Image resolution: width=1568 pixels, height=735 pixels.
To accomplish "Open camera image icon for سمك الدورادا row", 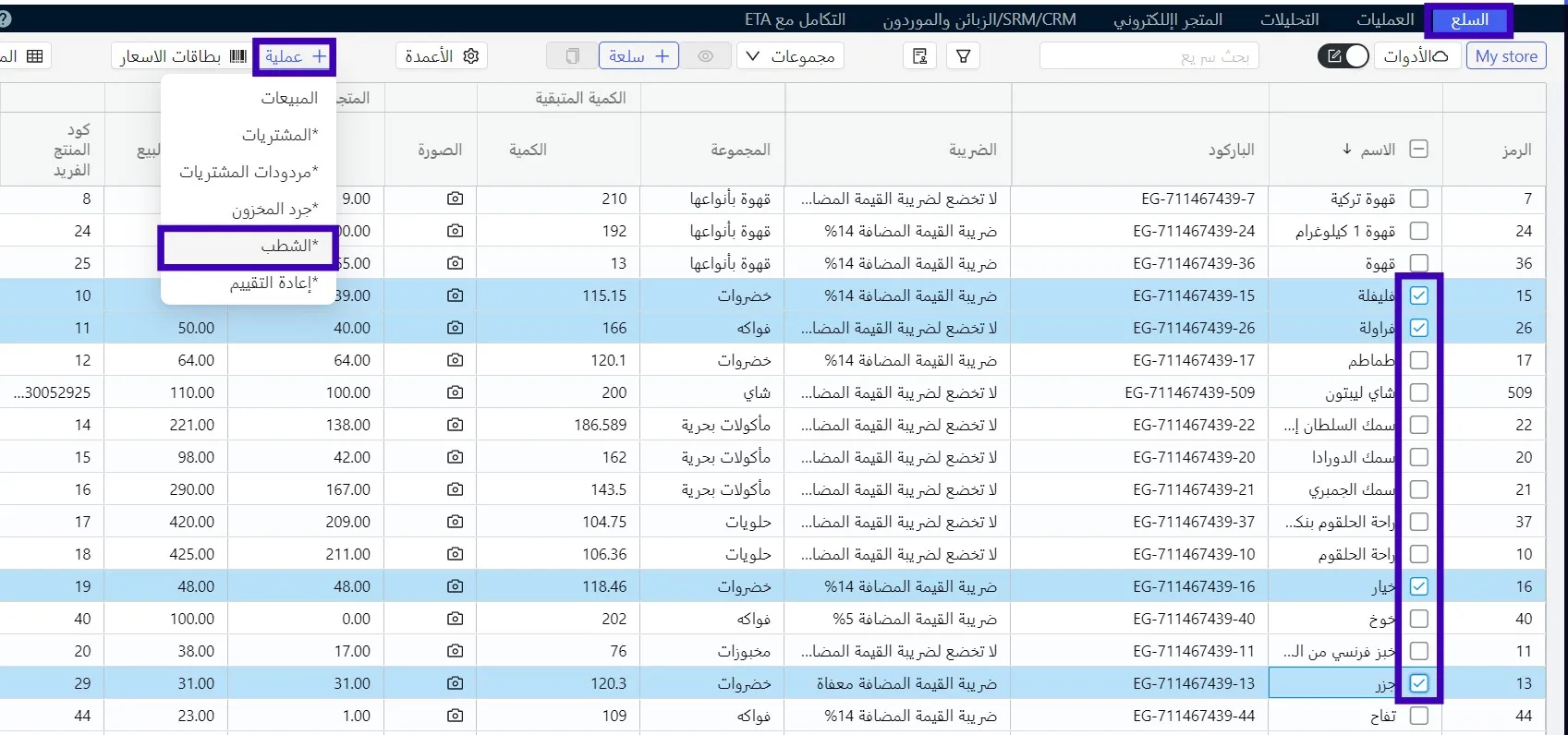I will tap(455, 457).
